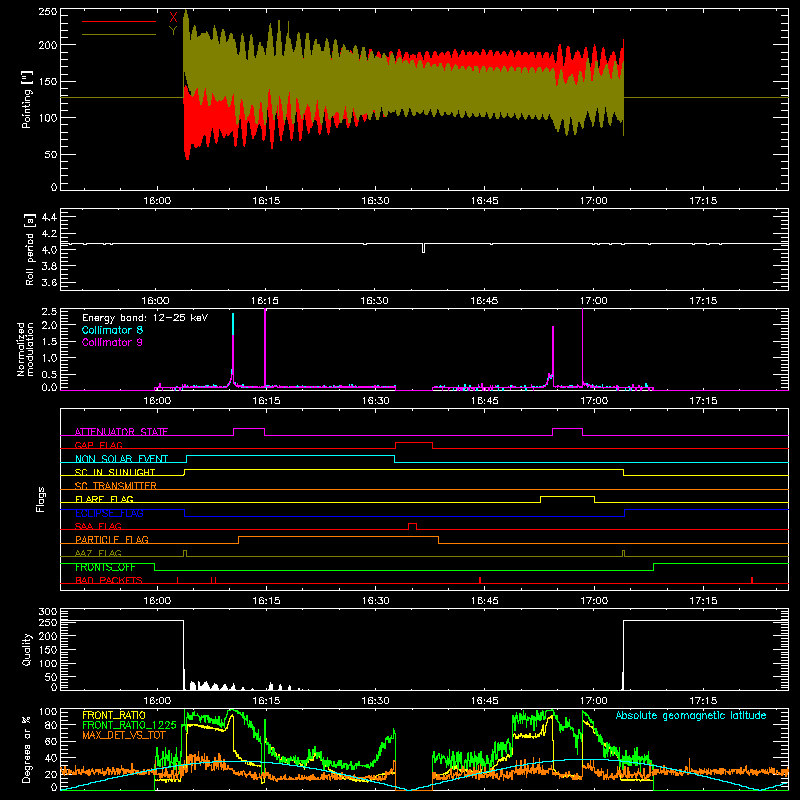Click the 'Roll period [s]' axis title
800x800 pixels.
click(x=30, y=249)
